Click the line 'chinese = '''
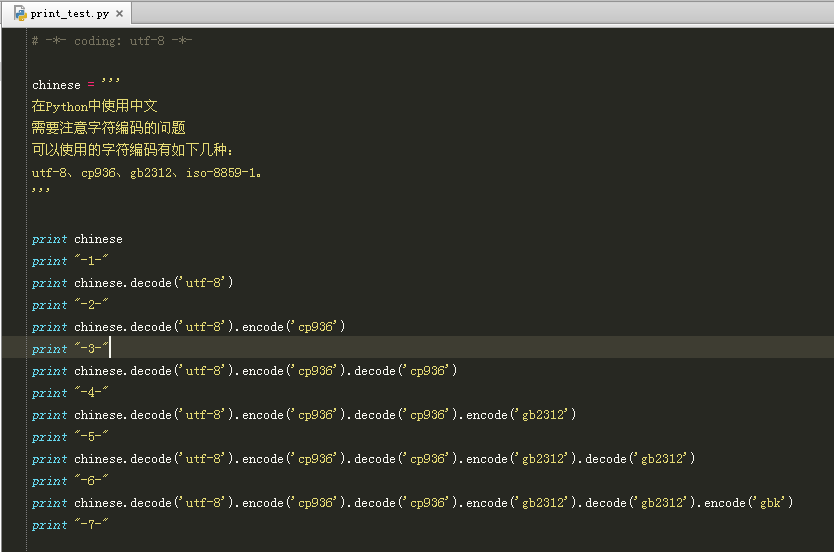The image size is (834, 552). point(76,84)
